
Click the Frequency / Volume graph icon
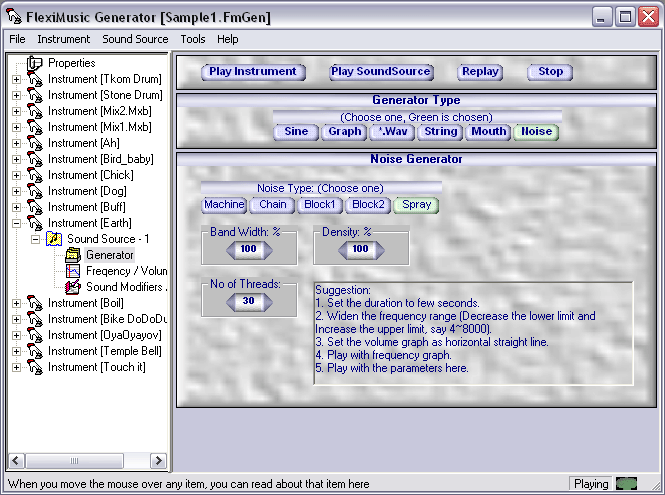[73, 271]
